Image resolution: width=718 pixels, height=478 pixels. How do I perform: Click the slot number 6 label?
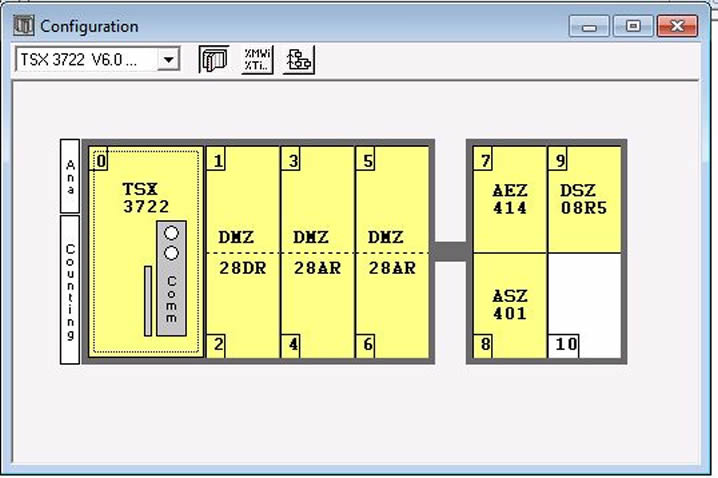(366, 345)
